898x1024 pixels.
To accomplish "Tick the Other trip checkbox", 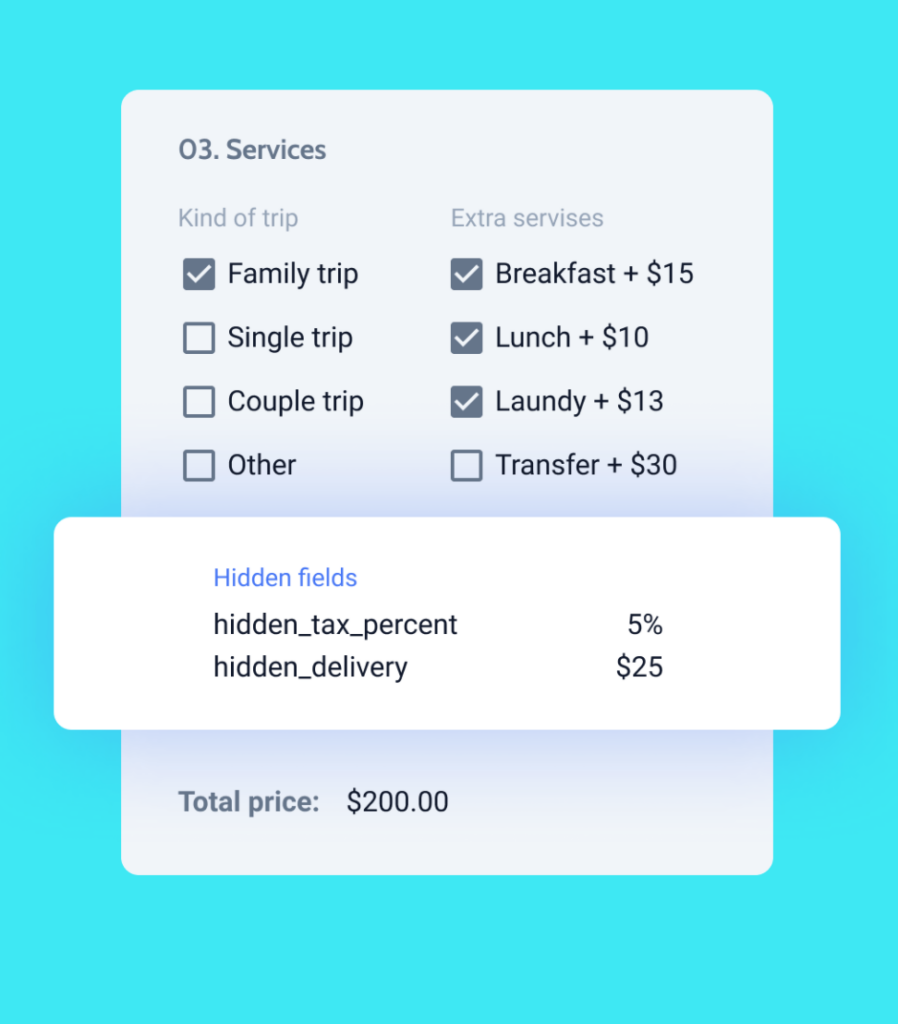I will [199, 466].
